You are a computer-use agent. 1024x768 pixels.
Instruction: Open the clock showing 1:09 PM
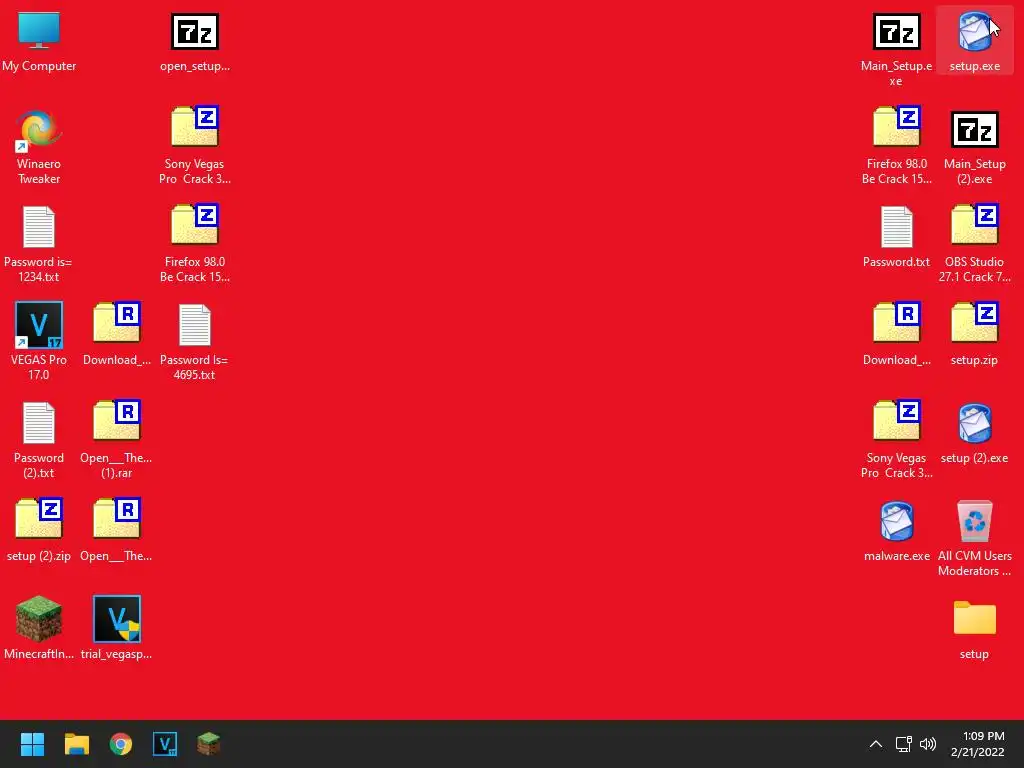[978, 744]
